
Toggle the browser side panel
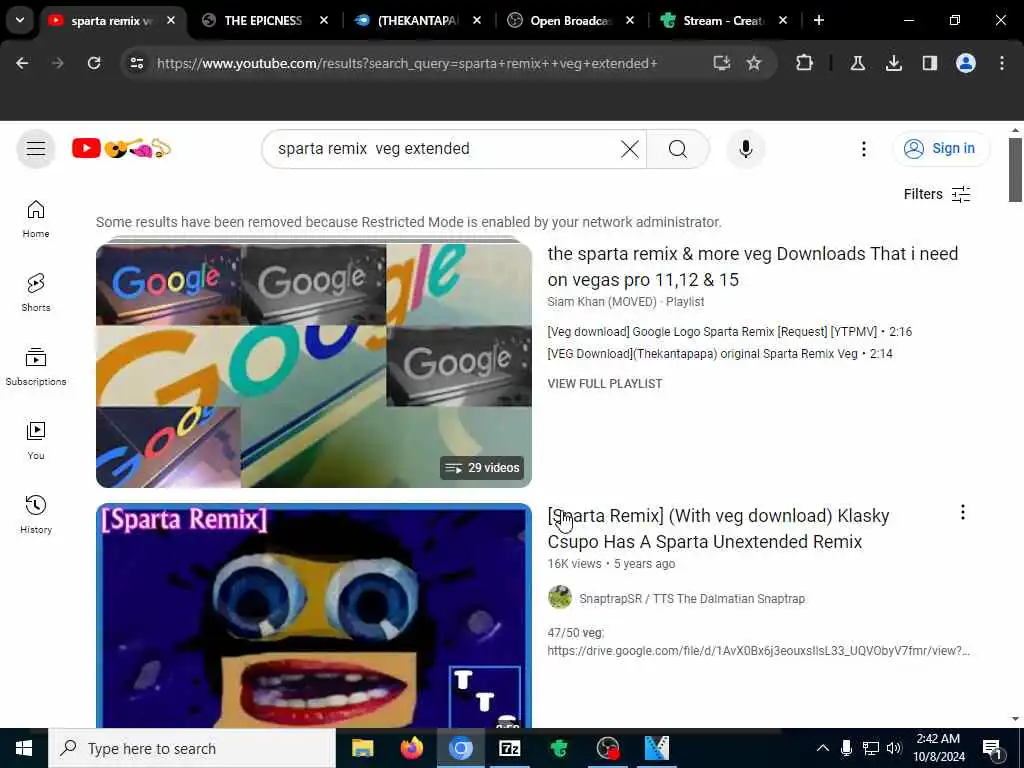coord(929,63)
